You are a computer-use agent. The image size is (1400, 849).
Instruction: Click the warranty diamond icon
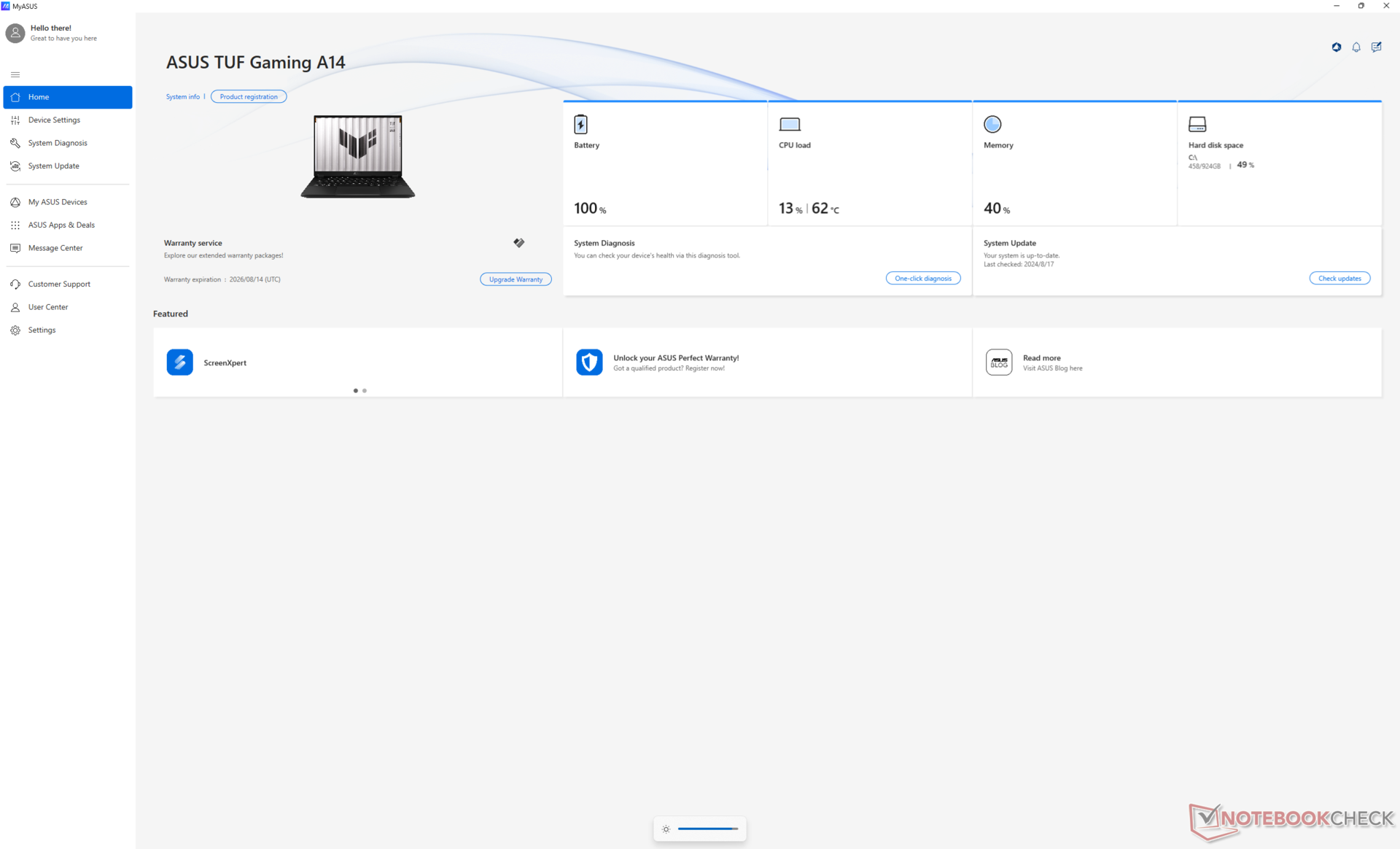518,243
